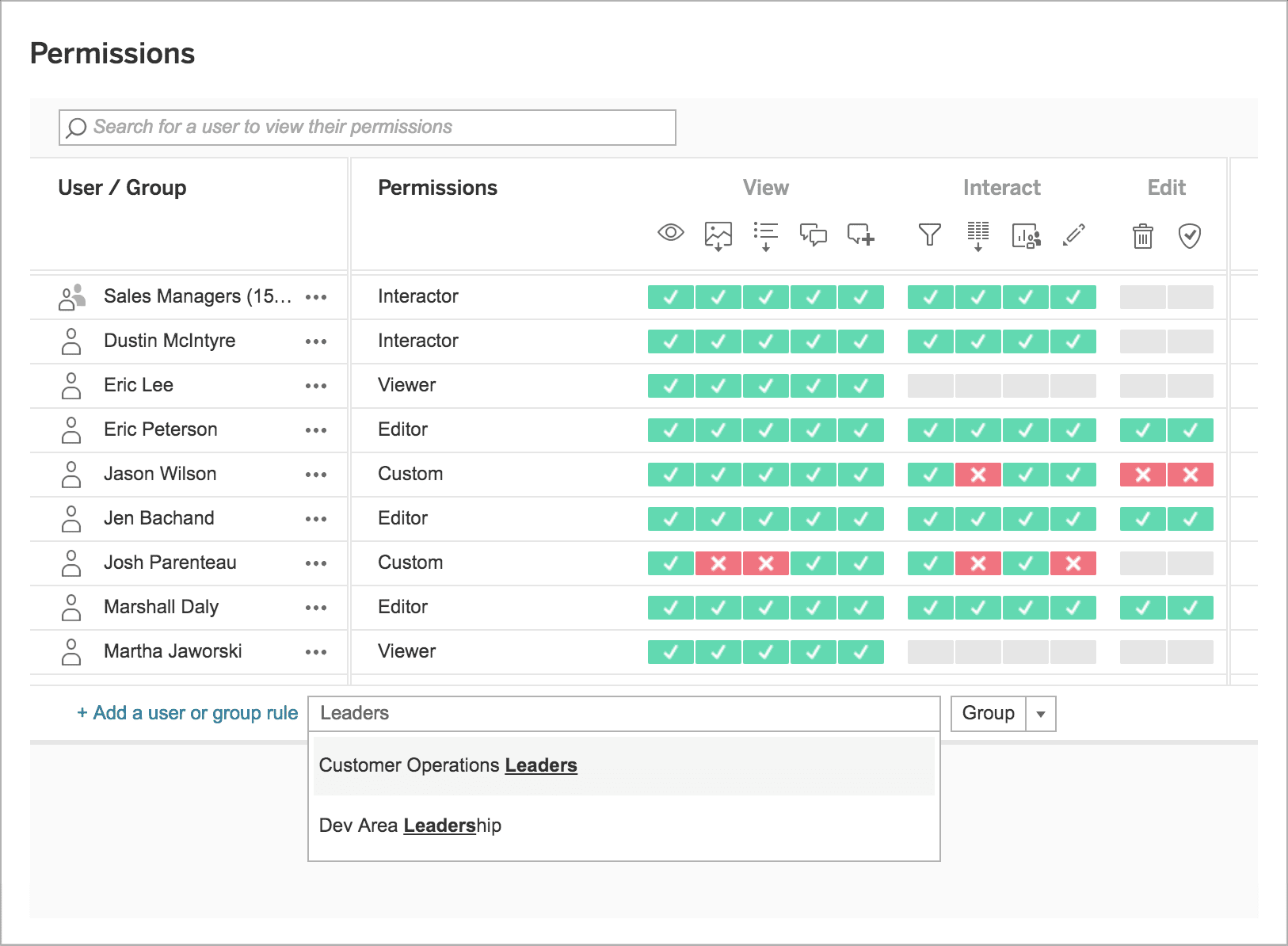Select the Download Image permission icon
1288x946 pixels.
coord(717,235)
